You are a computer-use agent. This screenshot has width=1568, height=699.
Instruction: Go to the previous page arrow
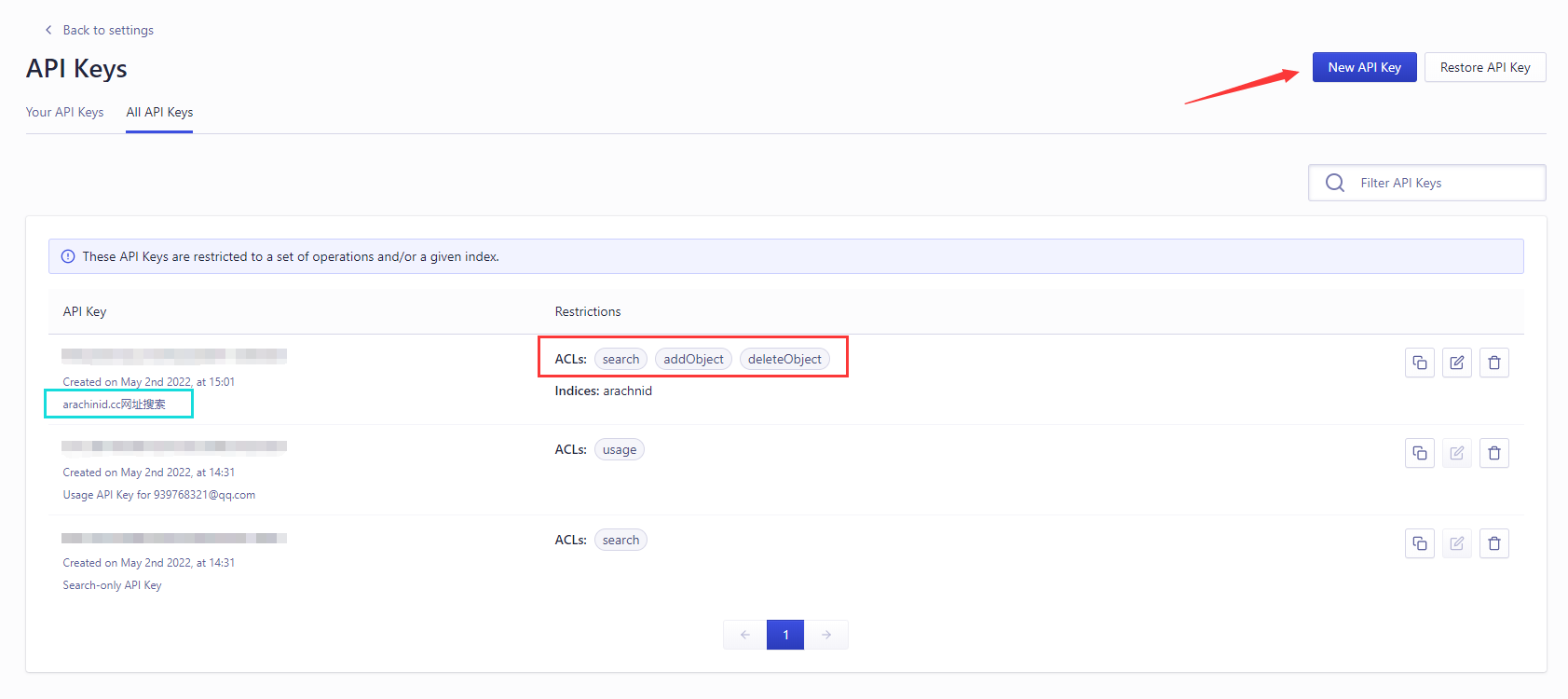point(744,635)
